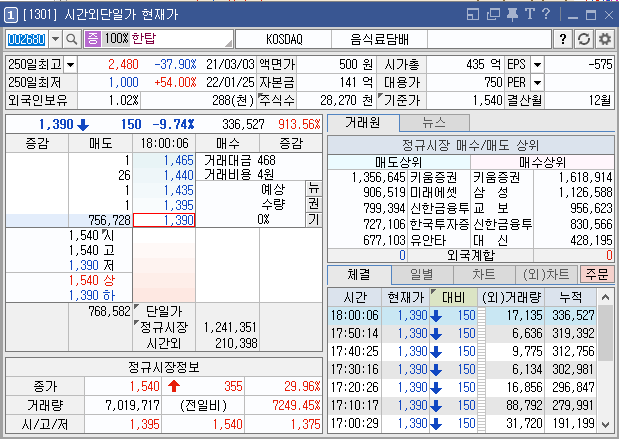Click the 시간 column header
619x439 pixels.
[355, 297]
